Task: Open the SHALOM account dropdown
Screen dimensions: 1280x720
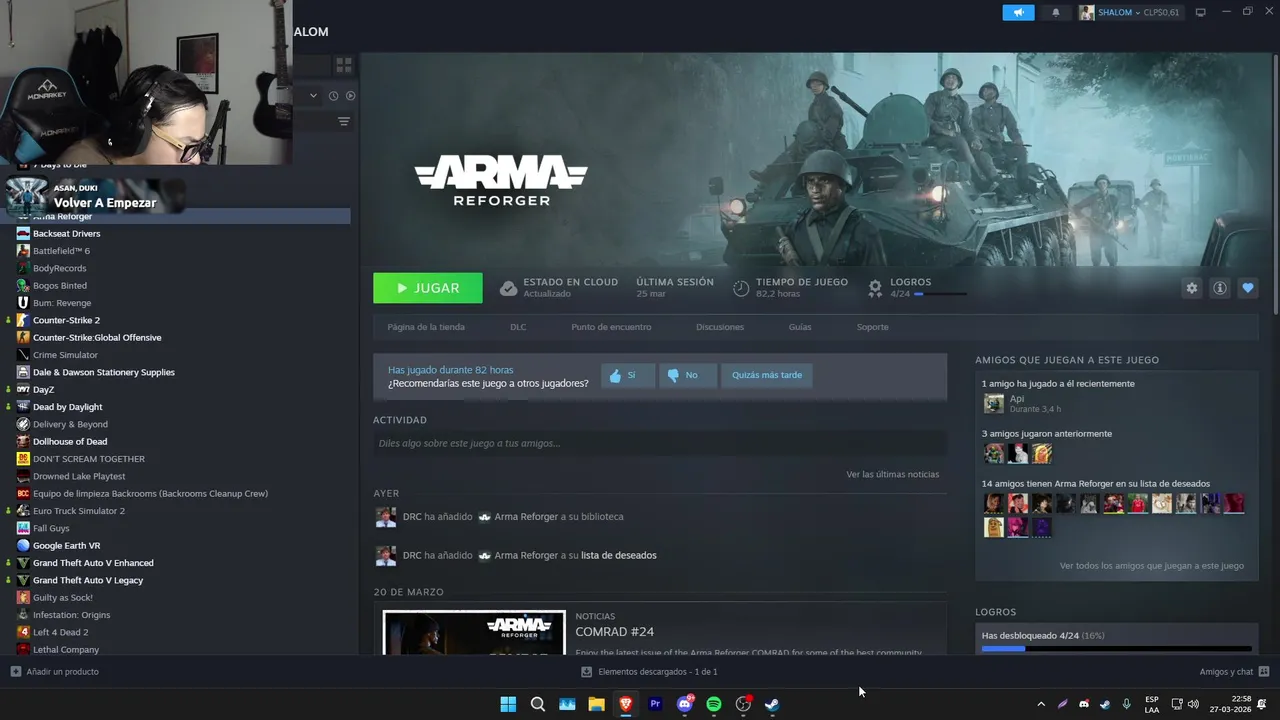Action: 1130,12
